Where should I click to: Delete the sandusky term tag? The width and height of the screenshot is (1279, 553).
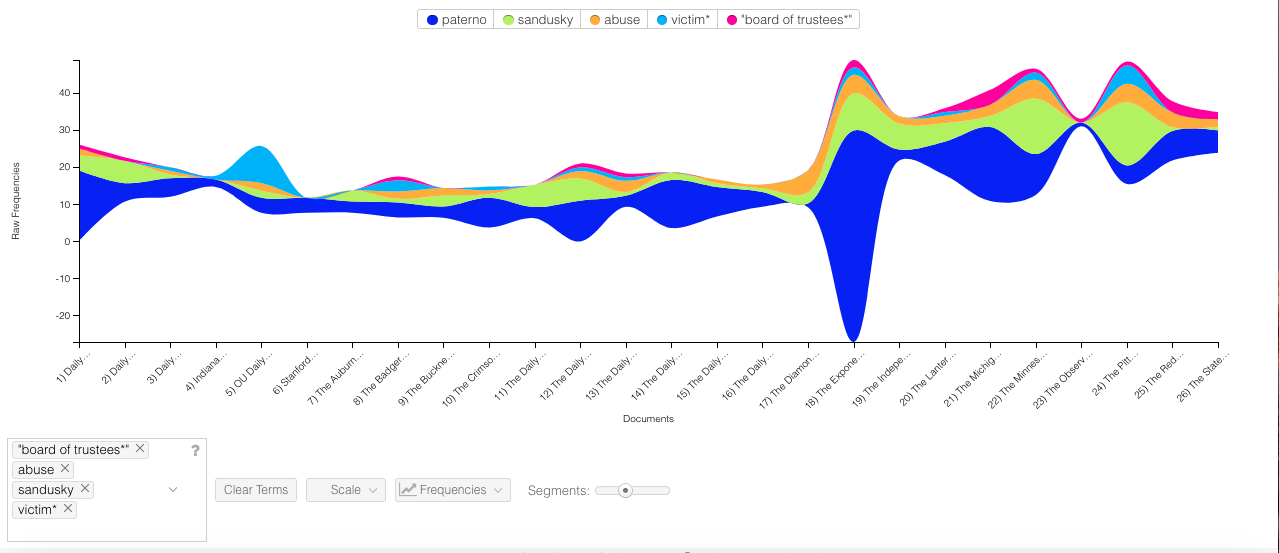[x=85, y=489]
